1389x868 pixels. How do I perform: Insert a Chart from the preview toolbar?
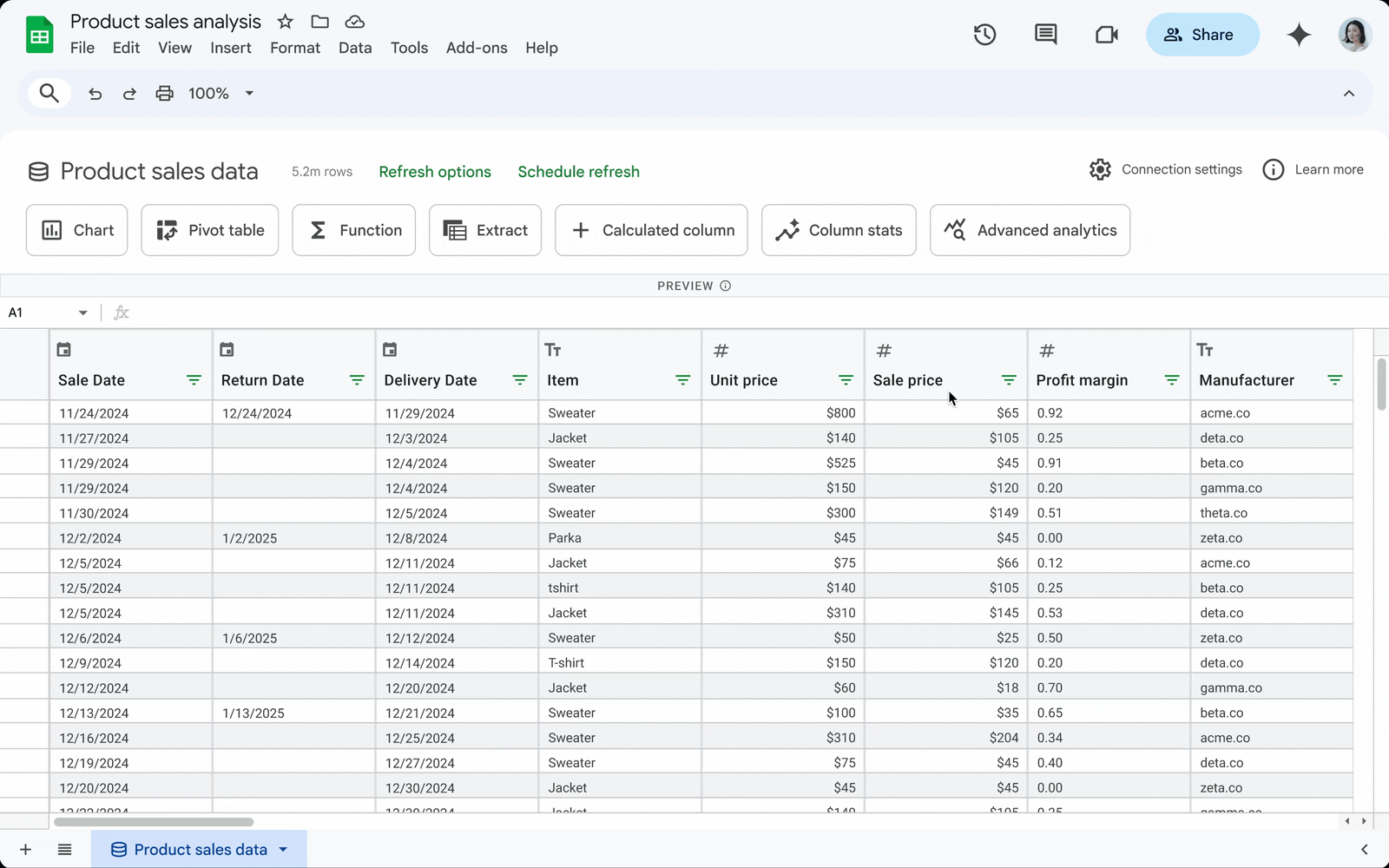pyautogui.click(x=76, y=230)
